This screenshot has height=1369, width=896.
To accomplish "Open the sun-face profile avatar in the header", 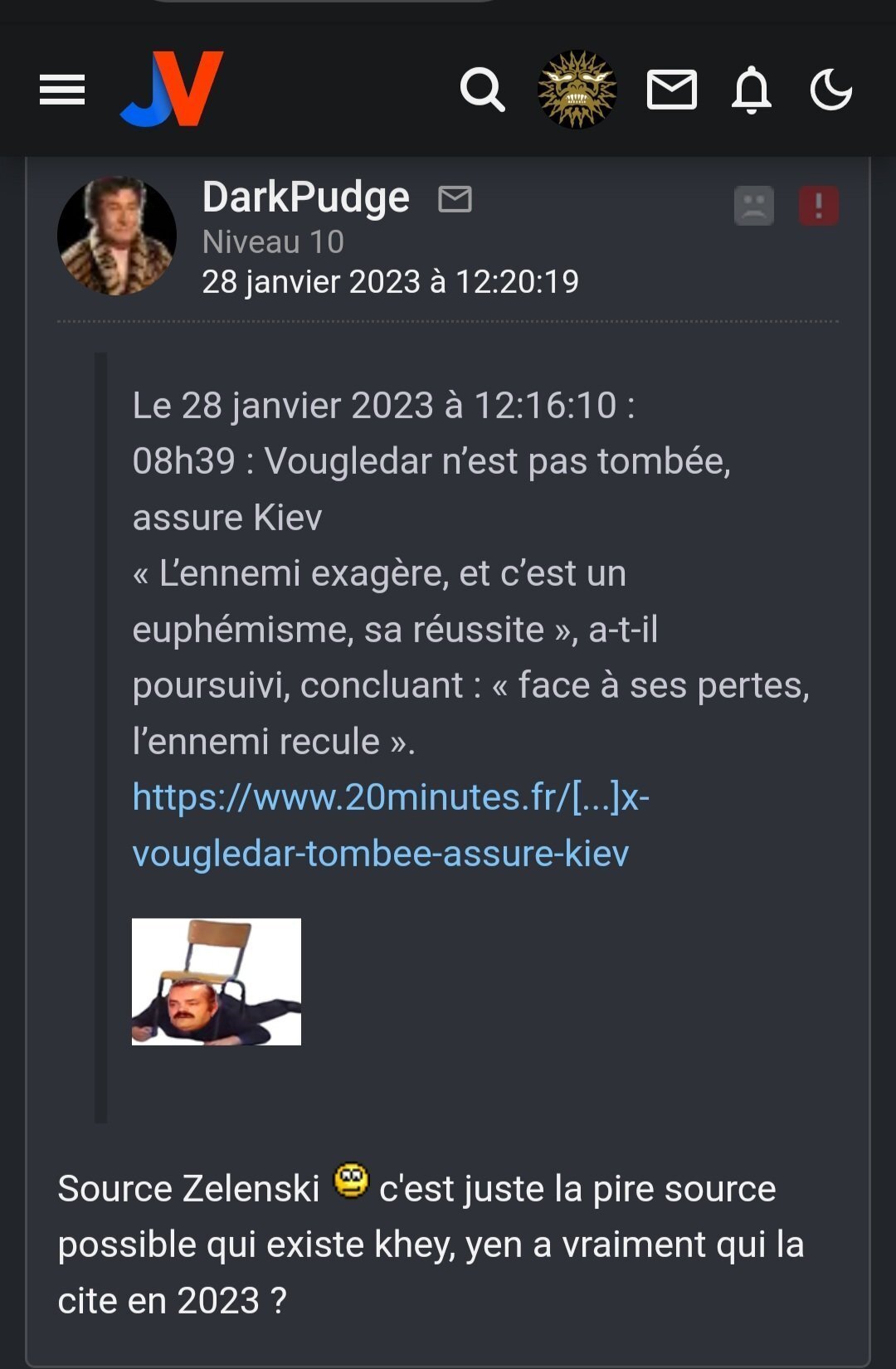I will coord(577,90).
